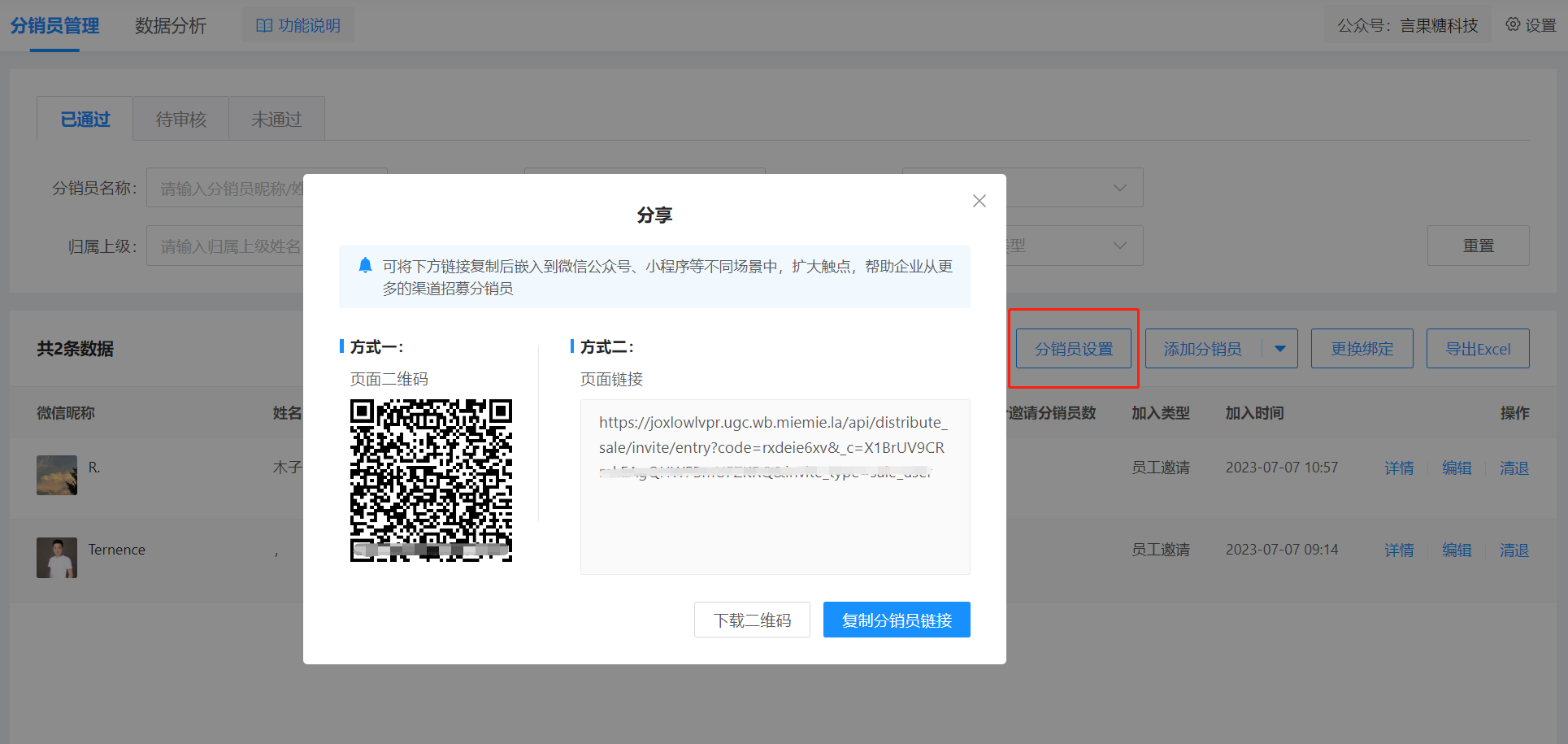Click the avatar of user R.
The image size is (1568, 744).
[57, 475]
